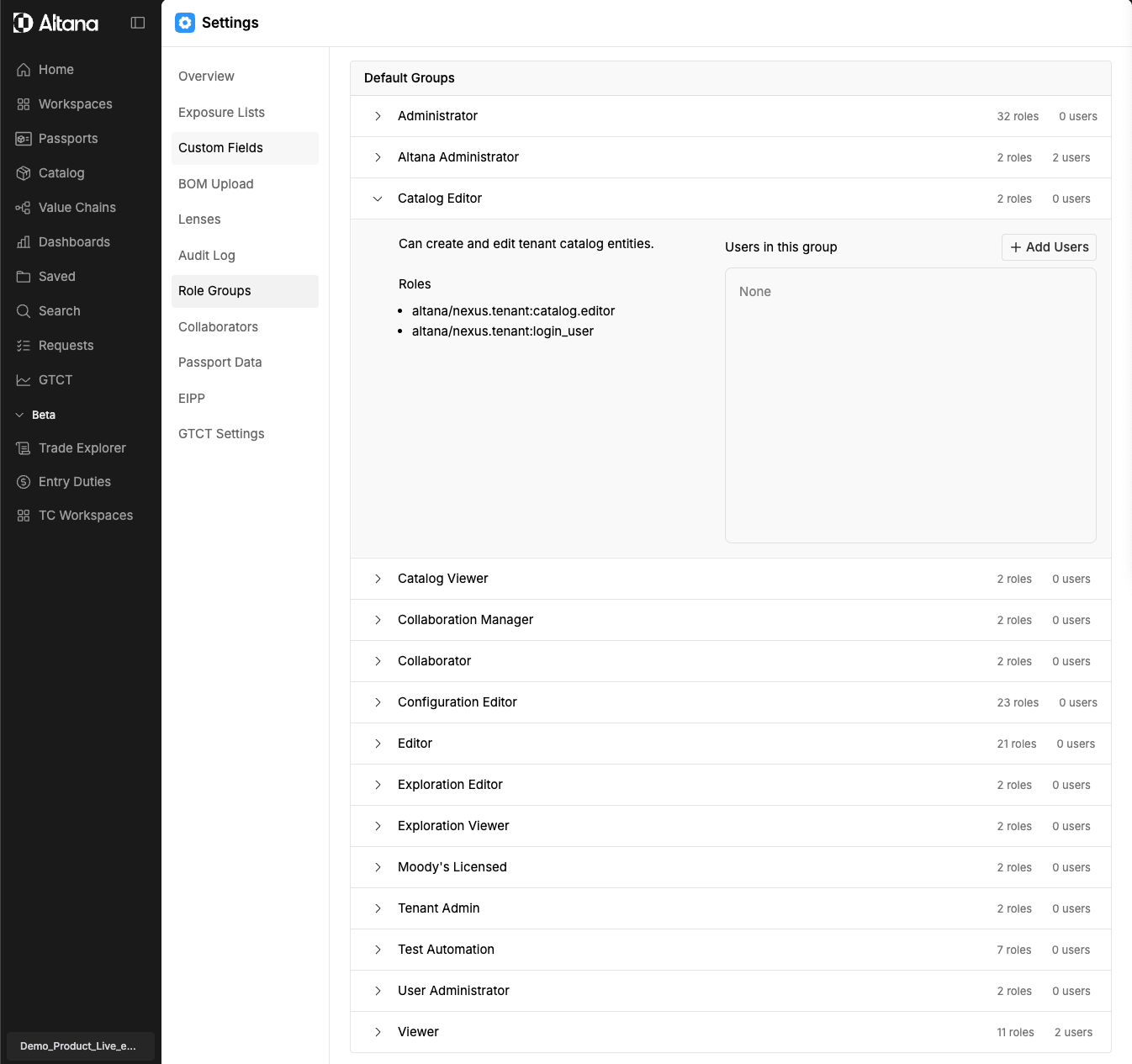1132x1064 pixels.
Task: Click the altana/nexus.tenant:catalog.editor role
Action: (513, 311)
